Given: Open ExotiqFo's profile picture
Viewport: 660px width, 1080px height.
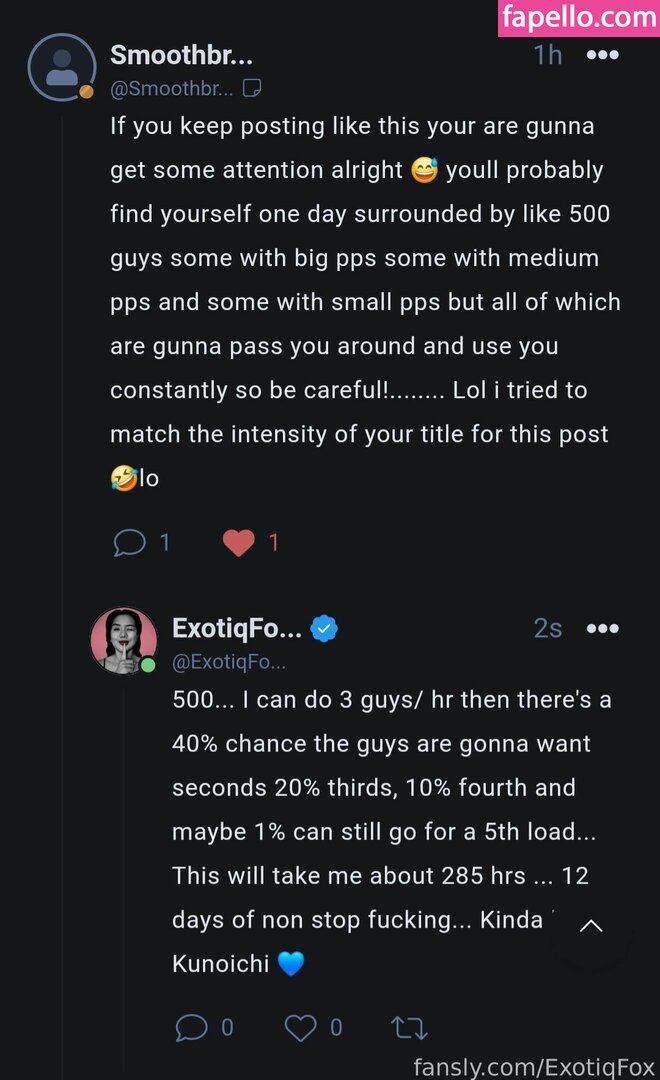Looking at the screenshot, I should pyautogui.click(x=124, y=640).
